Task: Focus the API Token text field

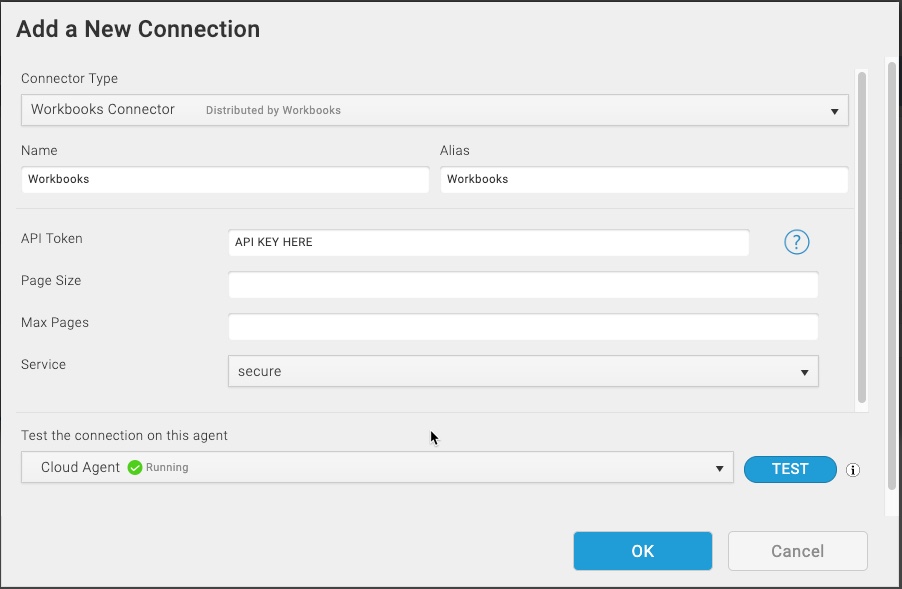Action: [x=489, y=242]
